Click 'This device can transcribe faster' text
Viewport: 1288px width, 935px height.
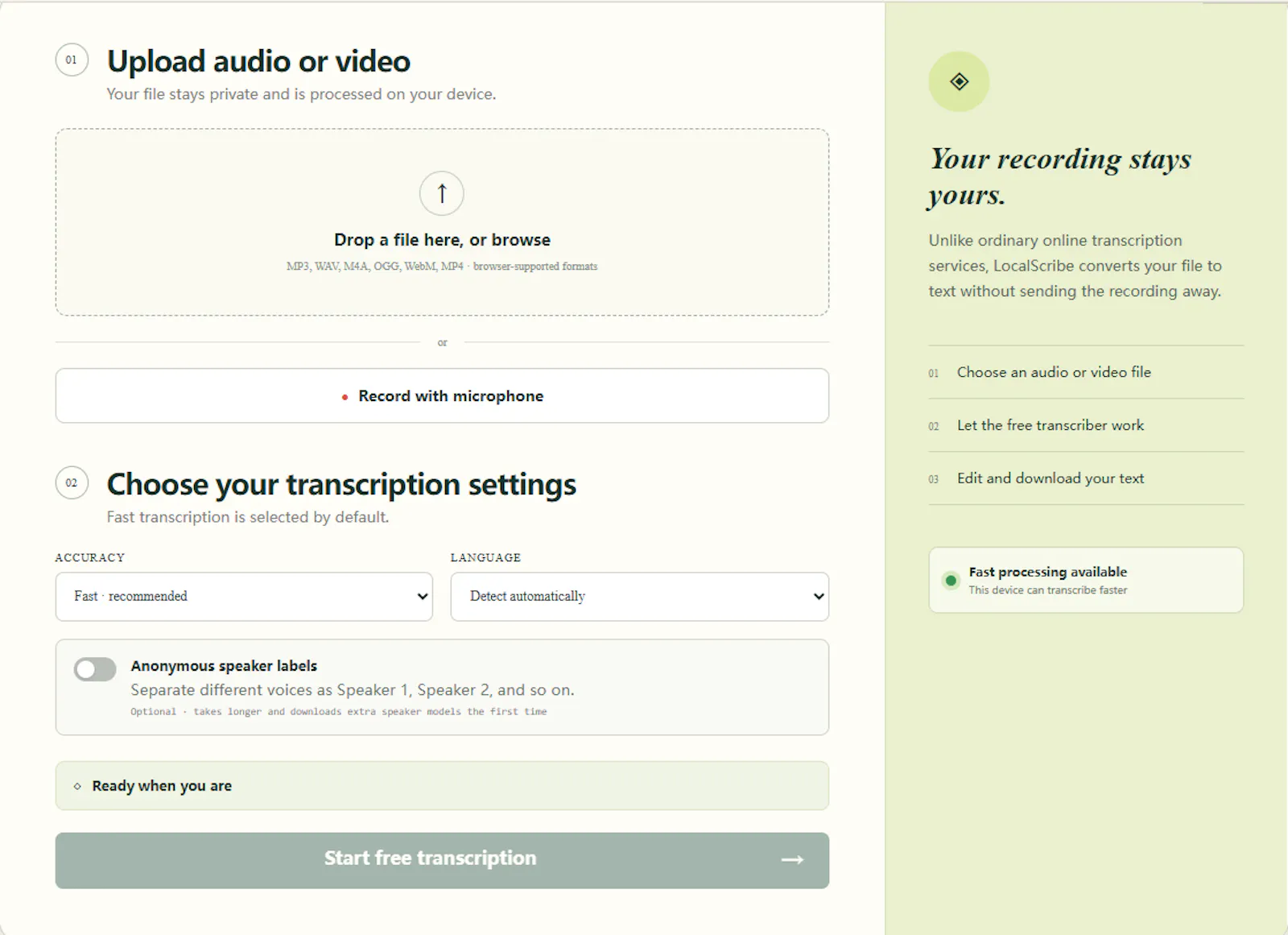[x=1047, y=590]
